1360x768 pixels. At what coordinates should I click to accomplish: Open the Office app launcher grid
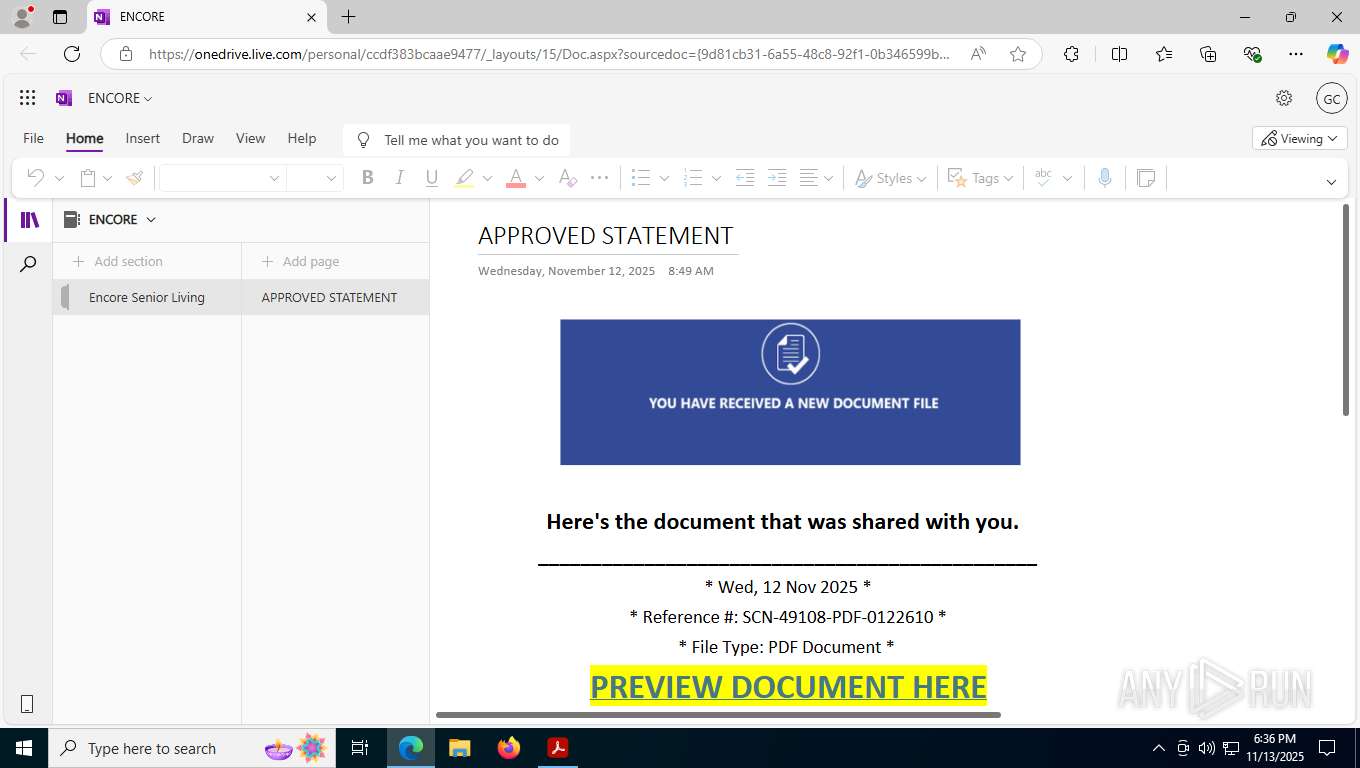[x=28, y=98]
